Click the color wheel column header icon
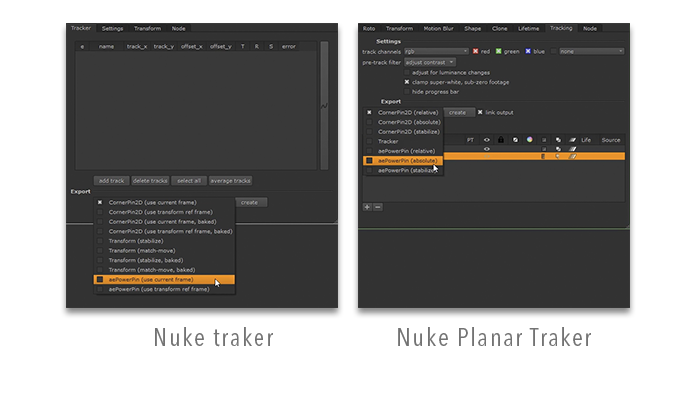Viewport: 700px width, 403px height. [529, 139]
